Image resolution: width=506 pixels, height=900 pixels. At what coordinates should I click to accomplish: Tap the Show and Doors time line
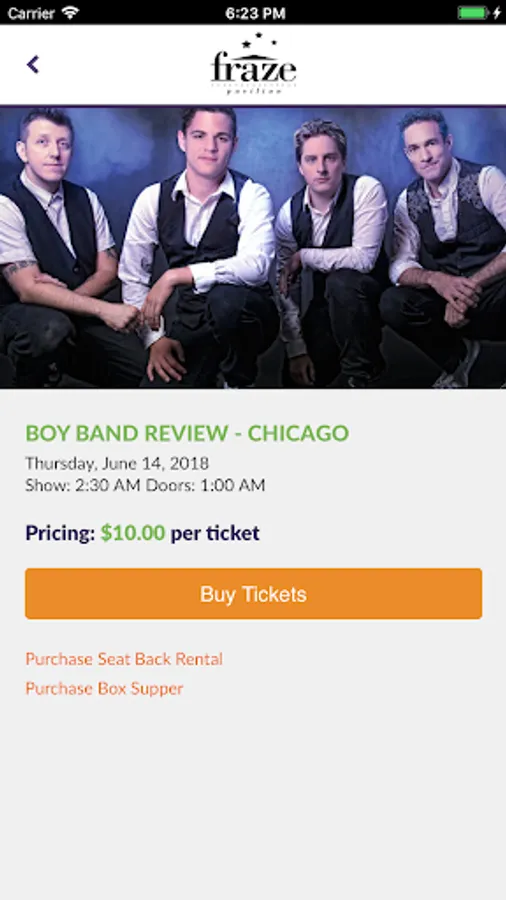click(145, 485)
